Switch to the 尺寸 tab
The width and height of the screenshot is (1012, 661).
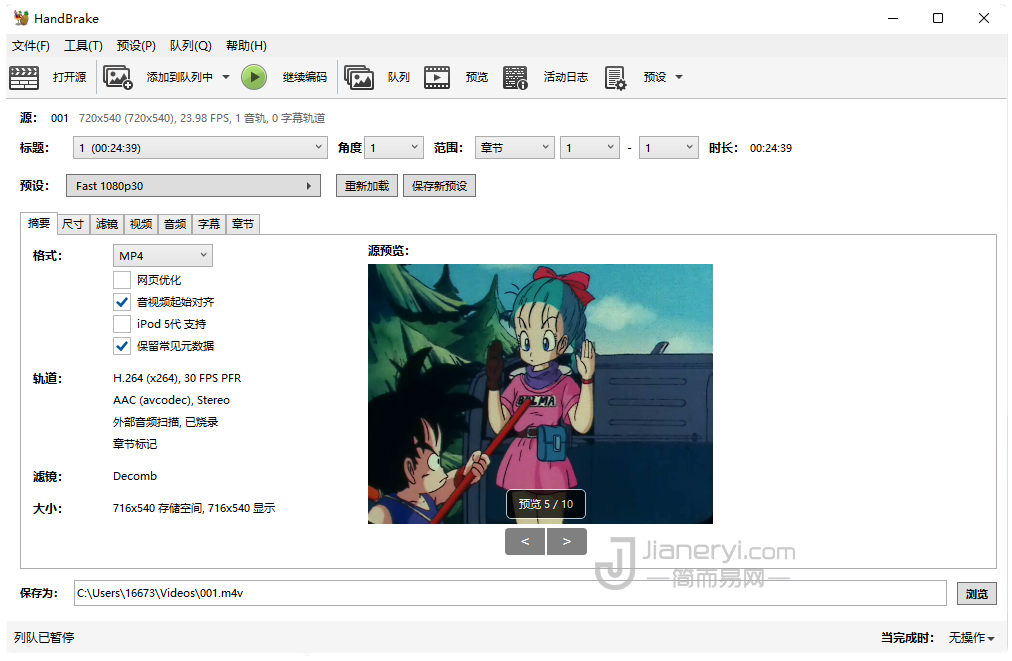(73, 224)
